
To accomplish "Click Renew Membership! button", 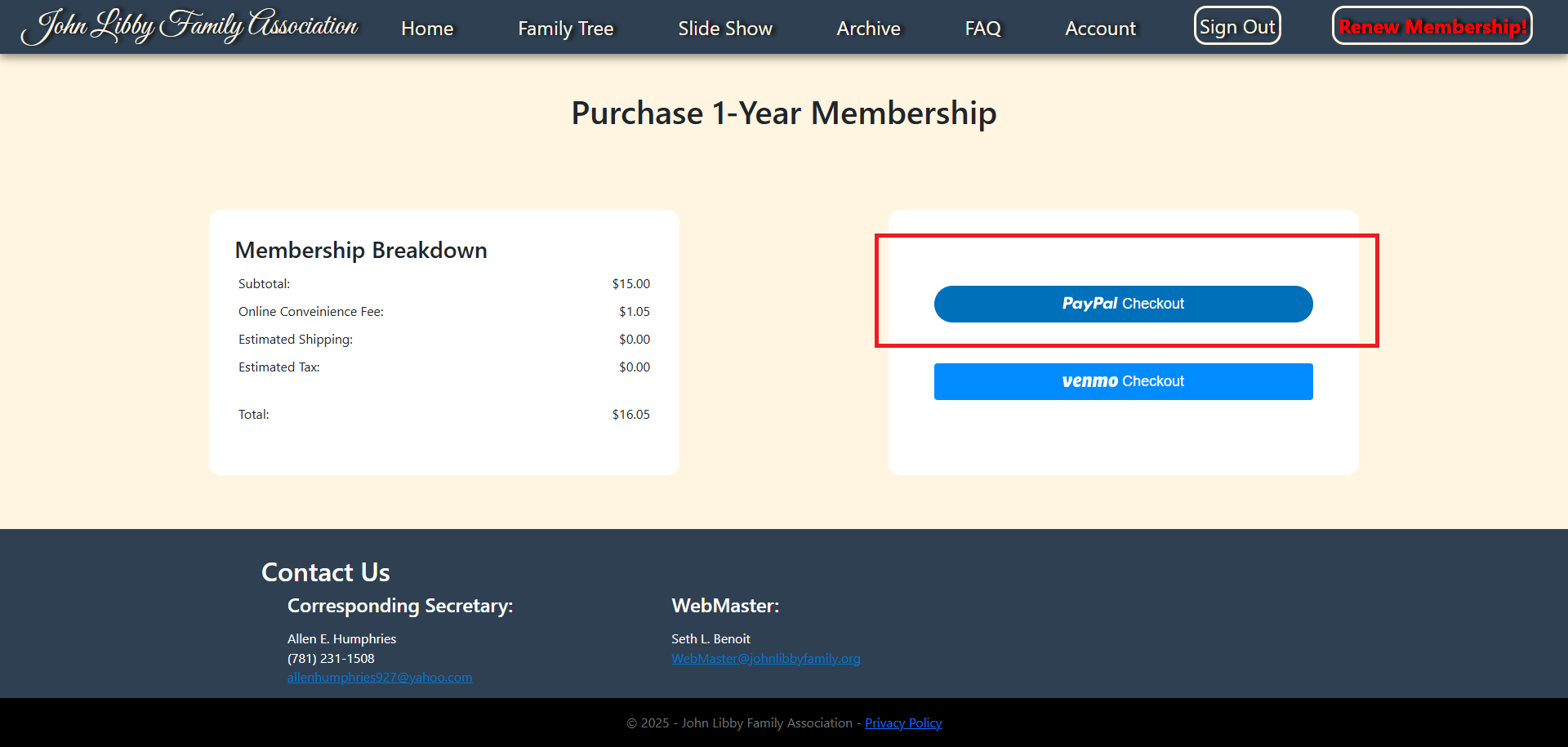I will point(1432,26).
